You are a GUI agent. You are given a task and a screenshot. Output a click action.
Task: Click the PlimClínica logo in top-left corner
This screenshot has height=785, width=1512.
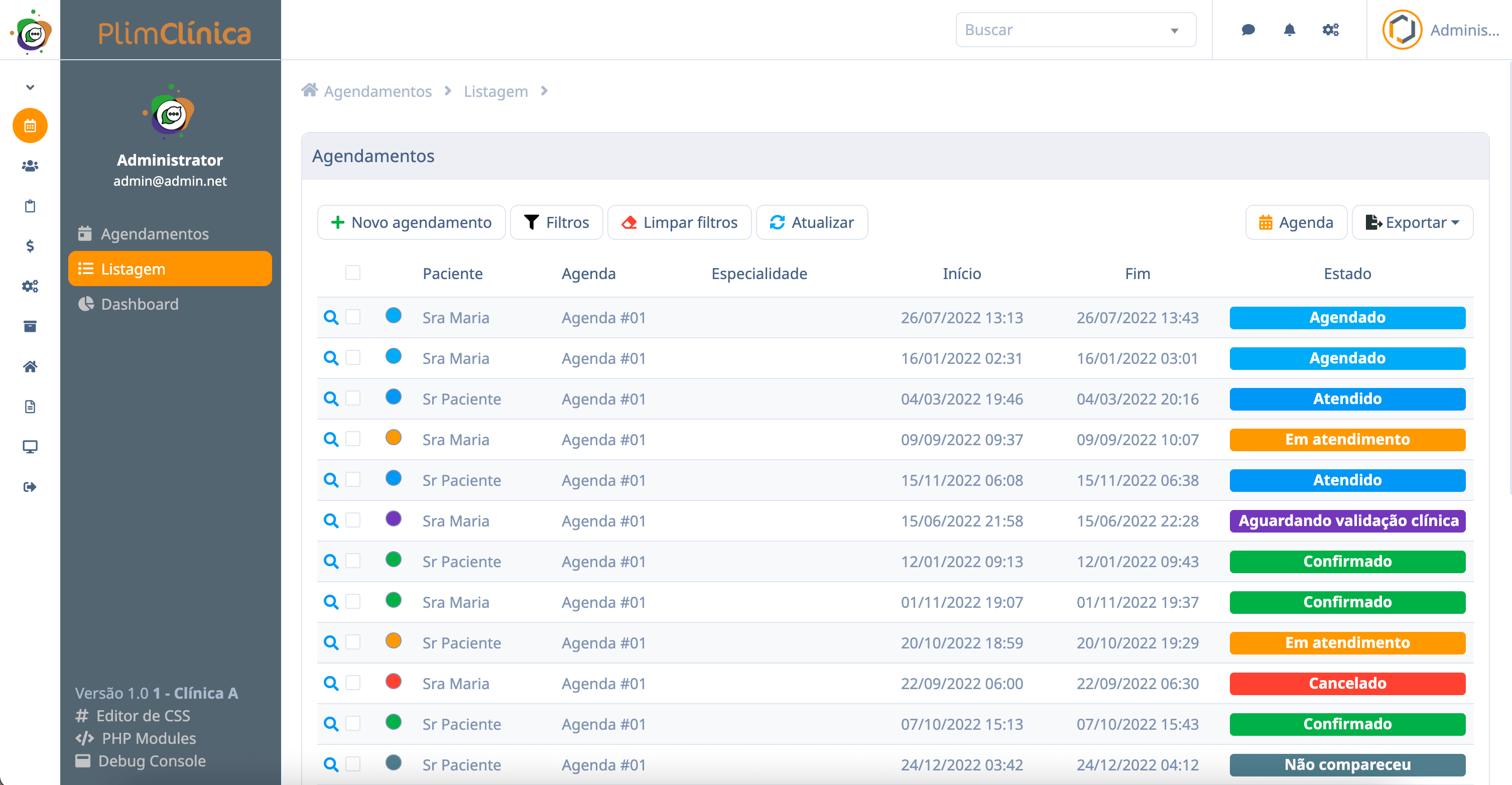(x=31, y=32)
